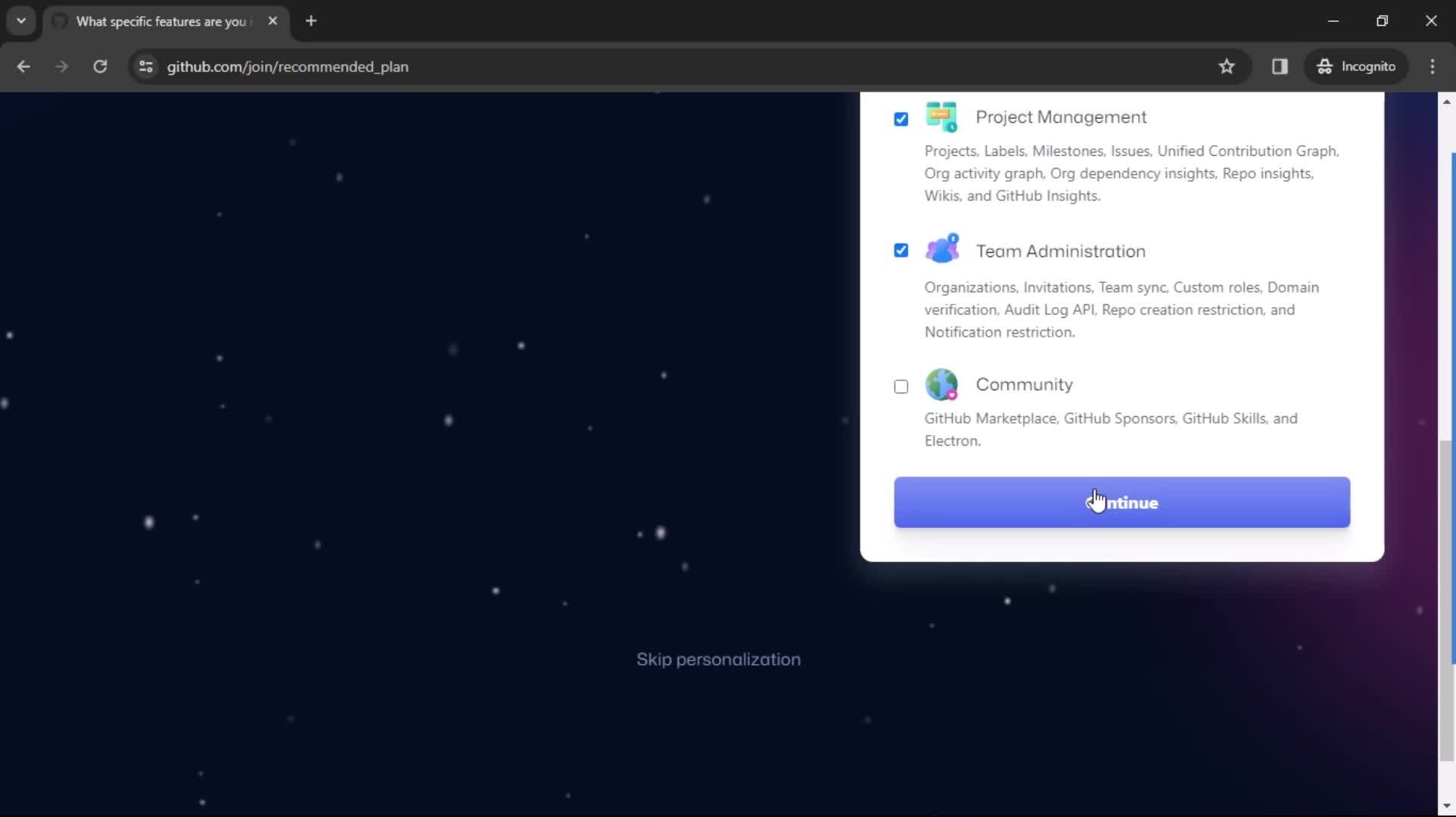1456x817 pixels.
Task: Click the Continue button
Action: click(1122, 502)
